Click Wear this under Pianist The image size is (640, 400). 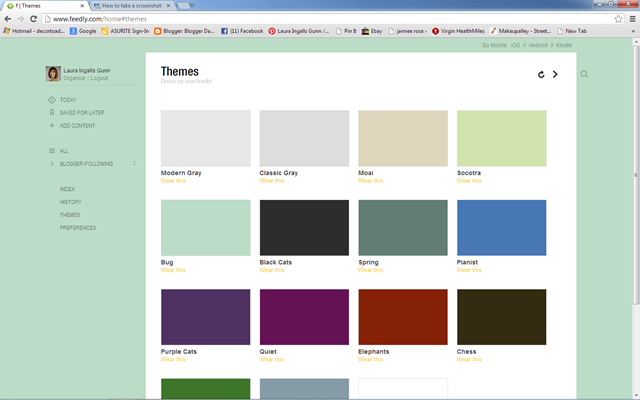pyautogui.click(x=469, y=270)
